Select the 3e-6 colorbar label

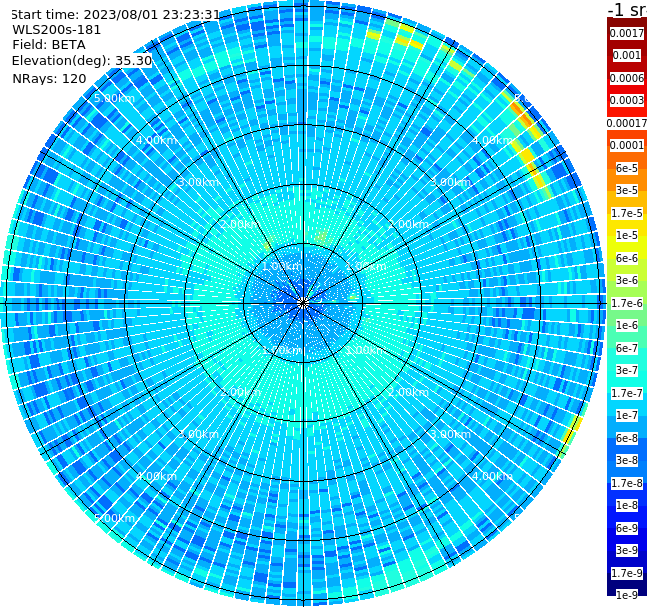pos(627,280)
